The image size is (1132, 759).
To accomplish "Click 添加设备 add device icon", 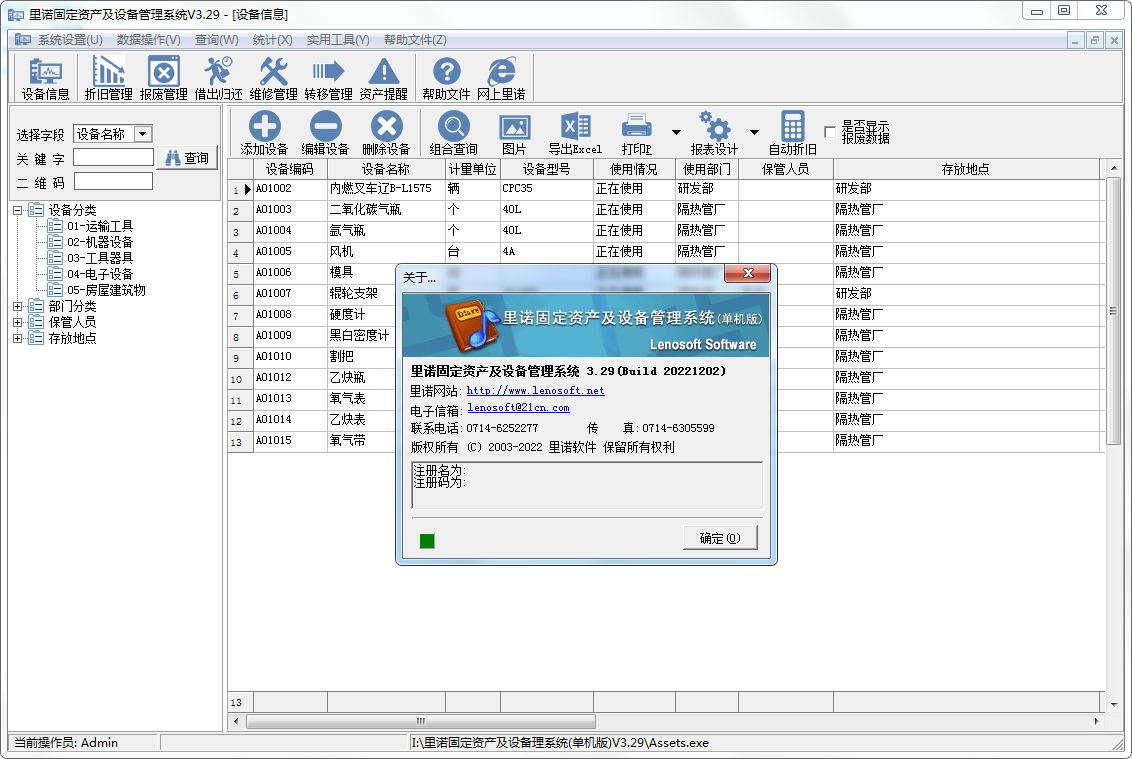I will (264, 134).
